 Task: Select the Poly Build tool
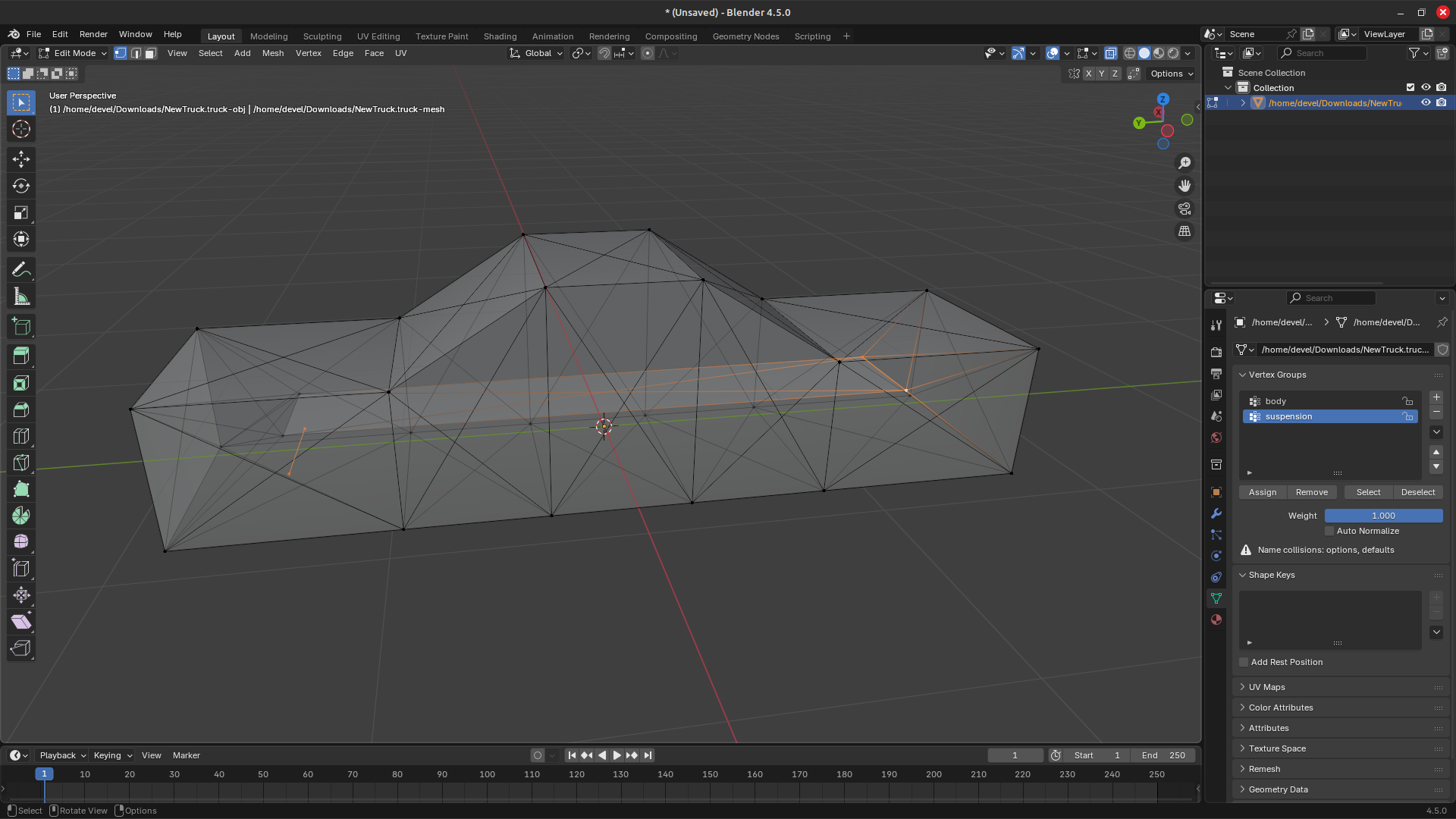coord(21,489)
